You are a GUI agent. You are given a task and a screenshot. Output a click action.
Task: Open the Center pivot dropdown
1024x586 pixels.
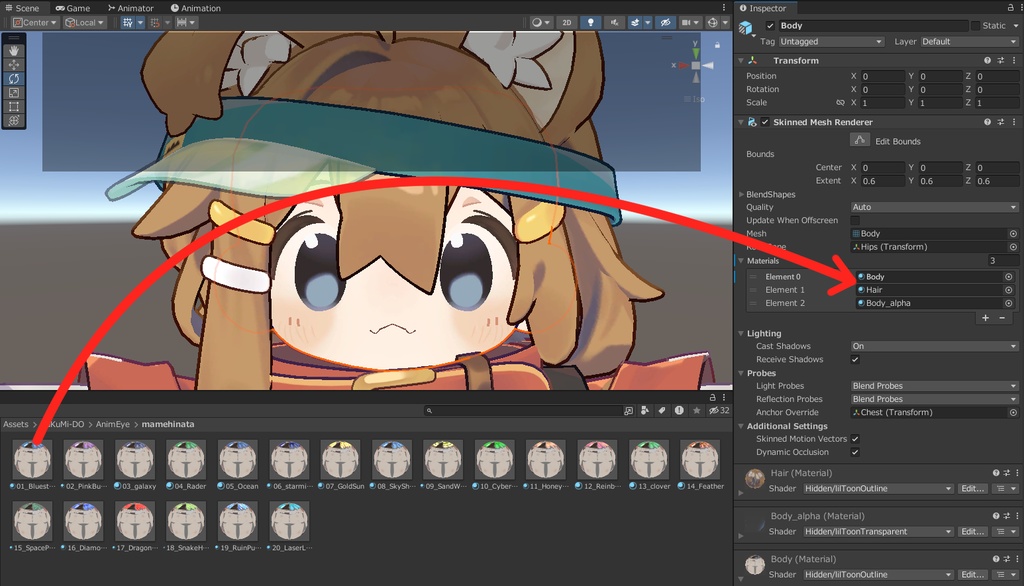35,22
